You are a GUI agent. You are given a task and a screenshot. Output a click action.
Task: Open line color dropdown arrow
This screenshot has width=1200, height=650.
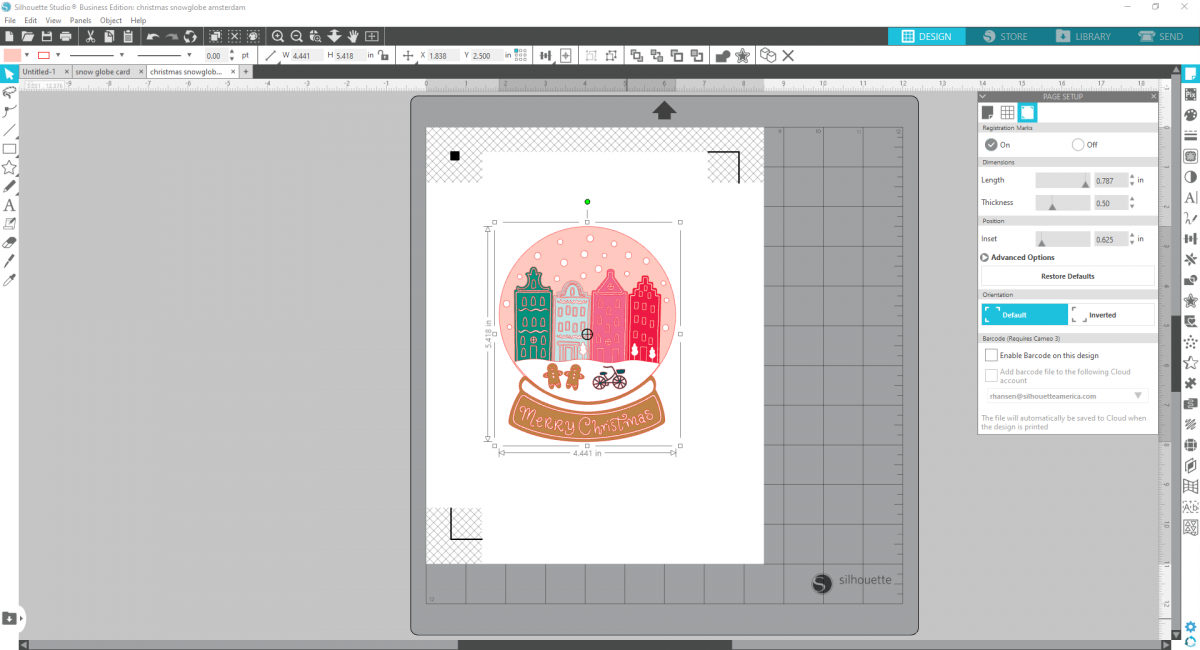(x=58, y=55)
